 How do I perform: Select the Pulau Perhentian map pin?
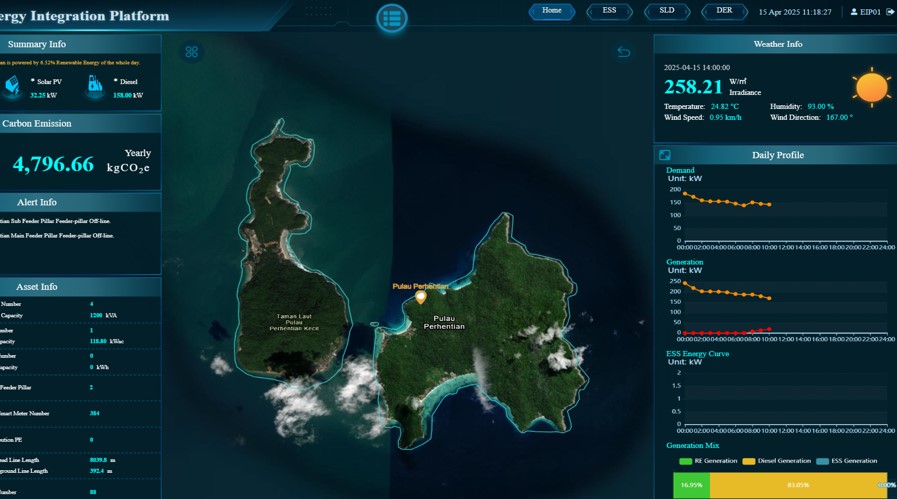pyautogui.click(x=421, y=297)
